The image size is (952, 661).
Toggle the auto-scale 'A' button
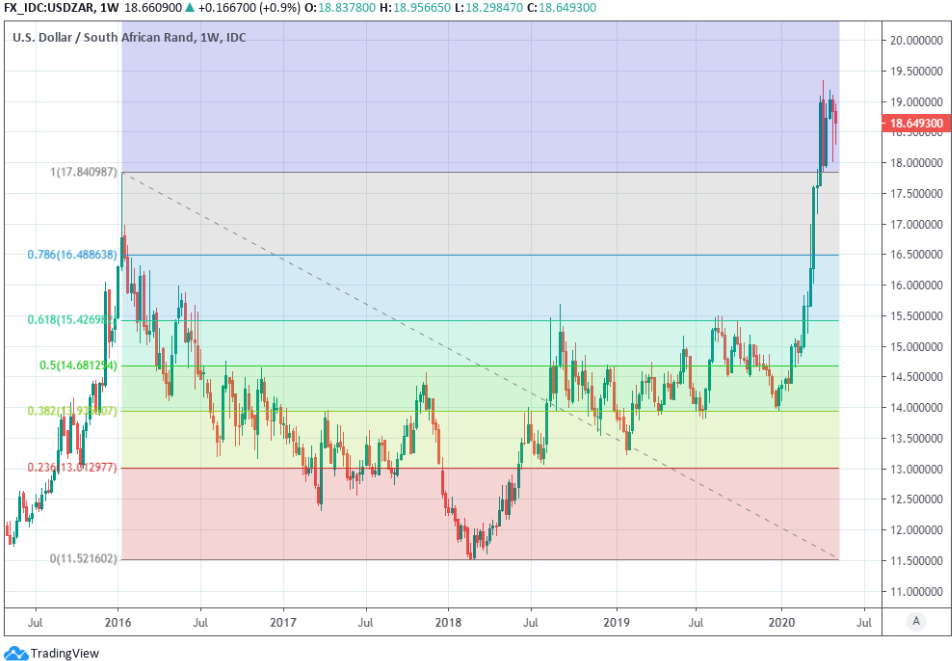(915, 621)
